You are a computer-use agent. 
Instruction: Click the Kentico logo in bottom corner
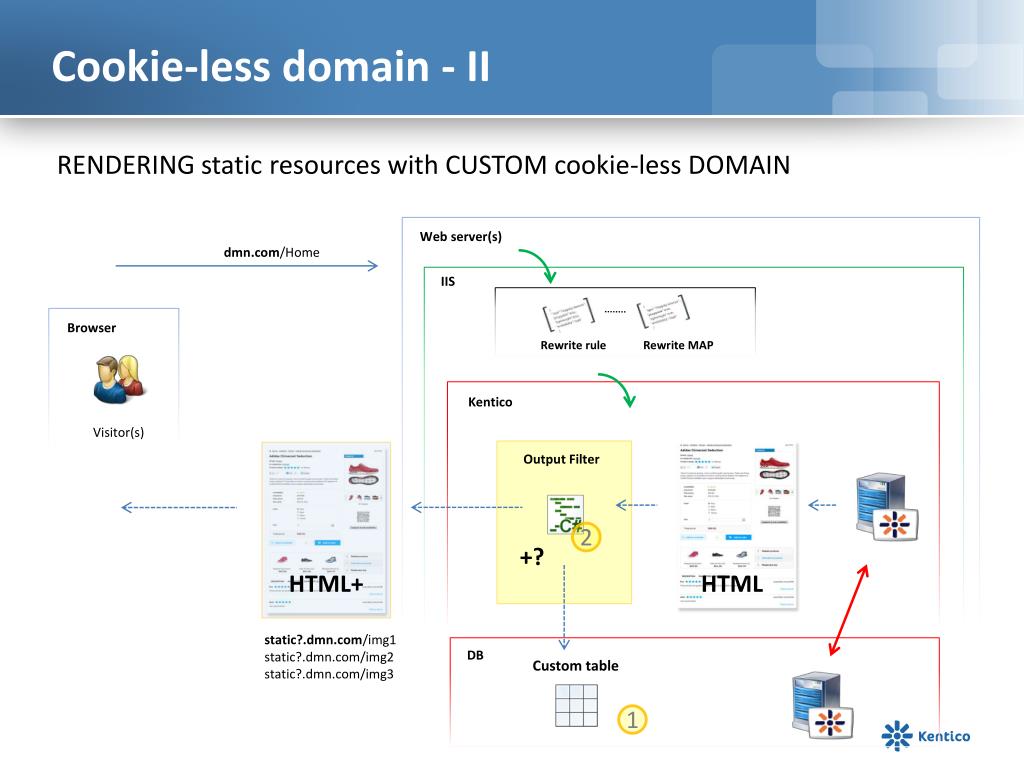pos(925,736)
